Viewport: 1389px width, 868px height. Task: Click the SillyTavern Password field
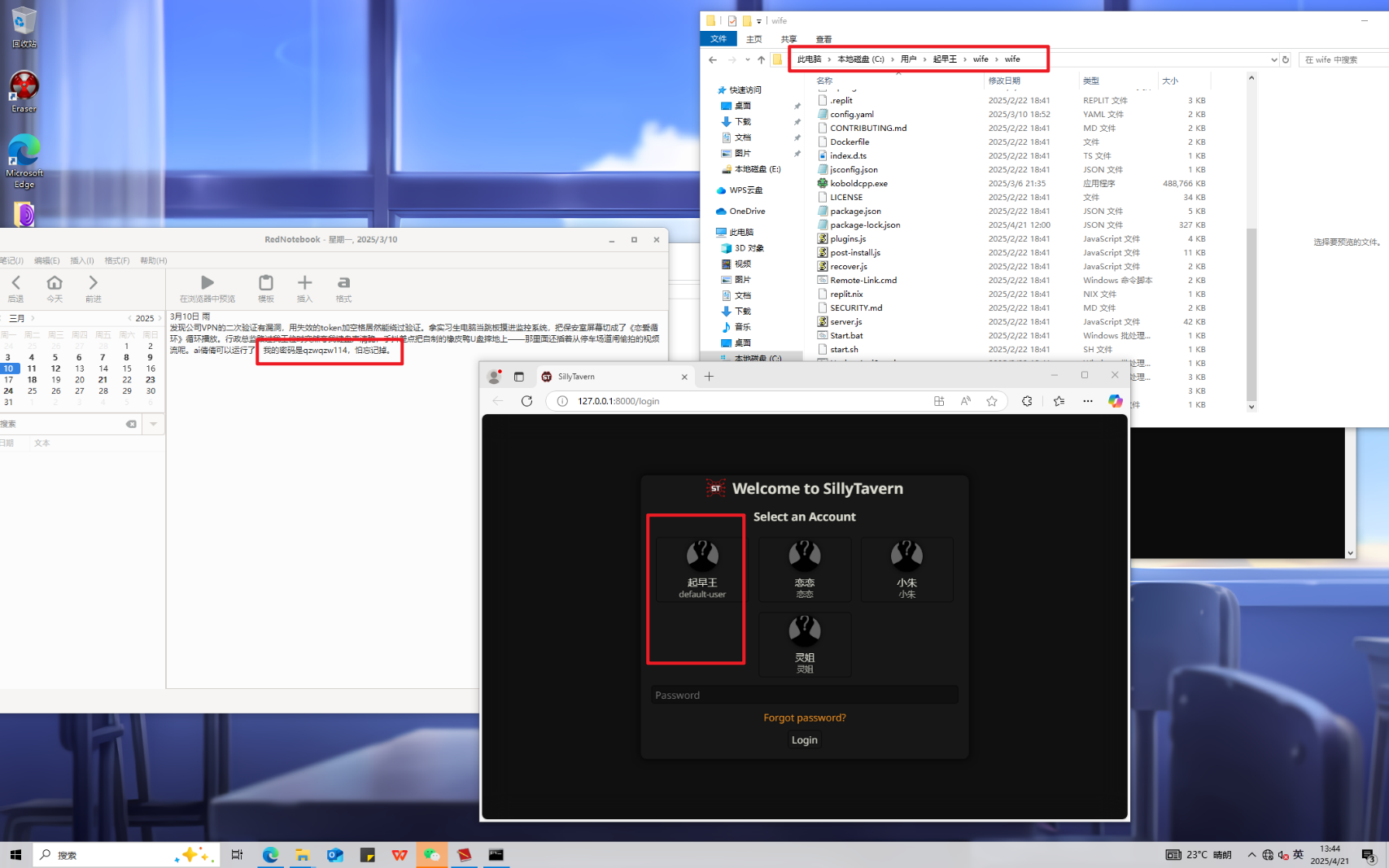click(x=804, y=695)
